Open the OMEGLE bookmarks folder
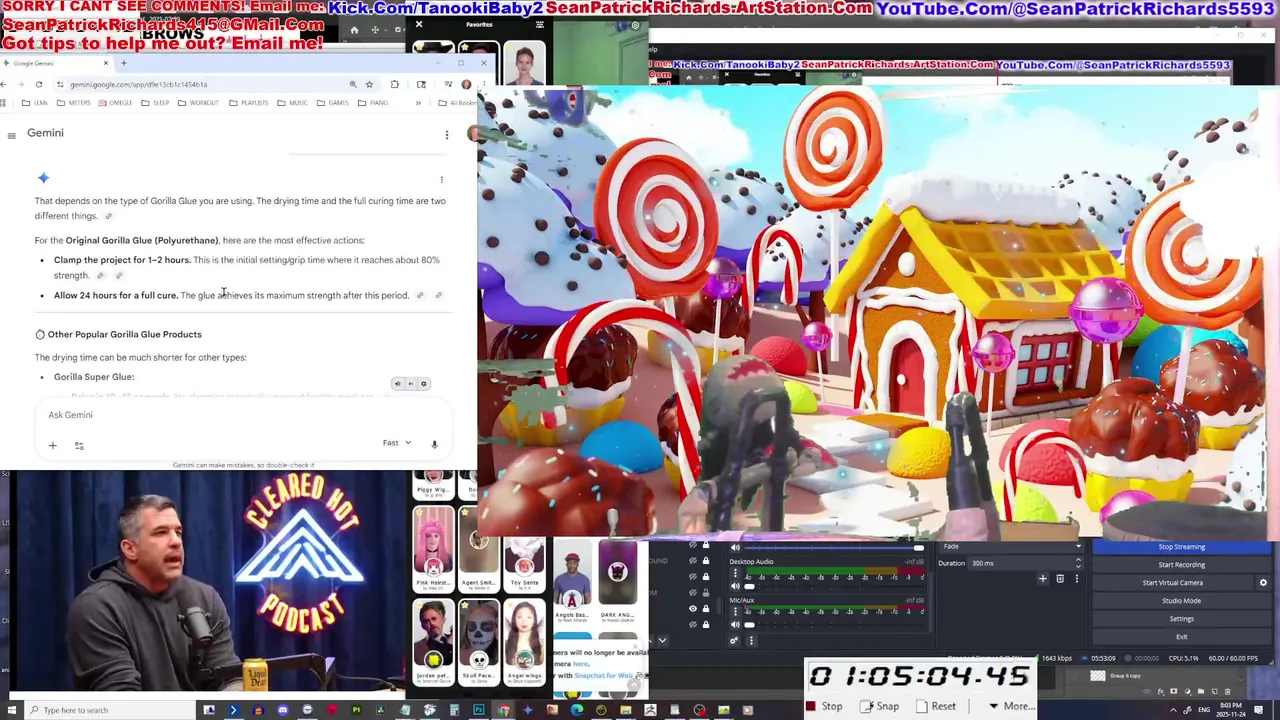The height and width of the screenshot is (720, 1280). click(x=115, y=103)
